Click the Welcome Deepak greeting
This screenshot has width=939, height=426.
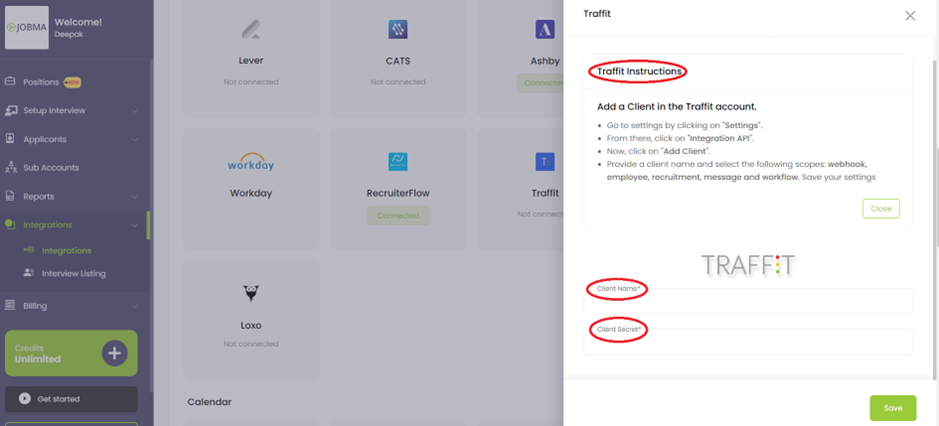(x=78, y=28)
